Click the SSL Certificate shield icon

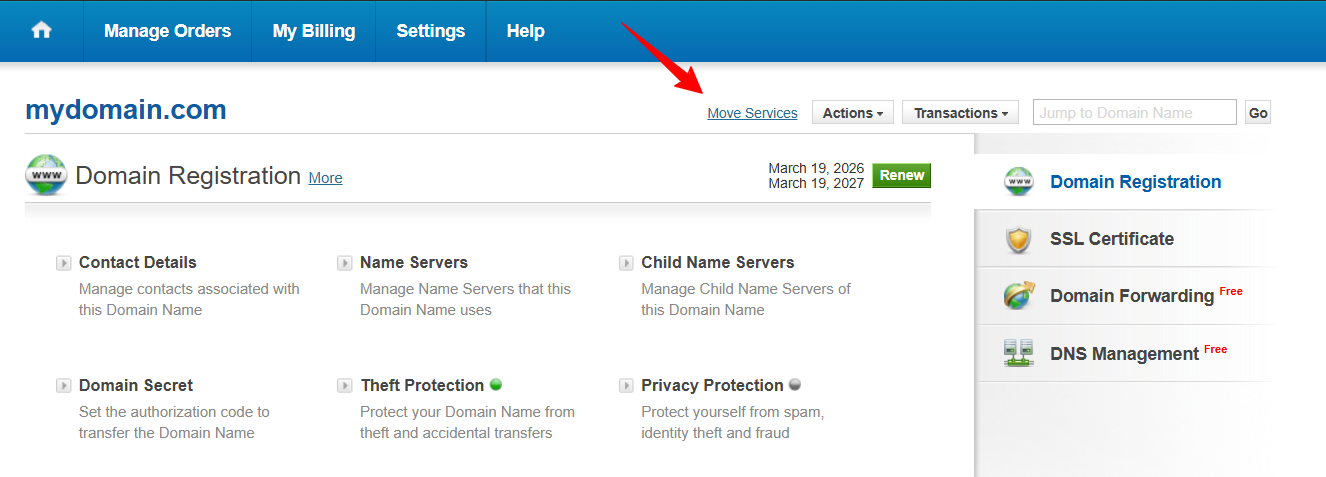click(1019, 239)
